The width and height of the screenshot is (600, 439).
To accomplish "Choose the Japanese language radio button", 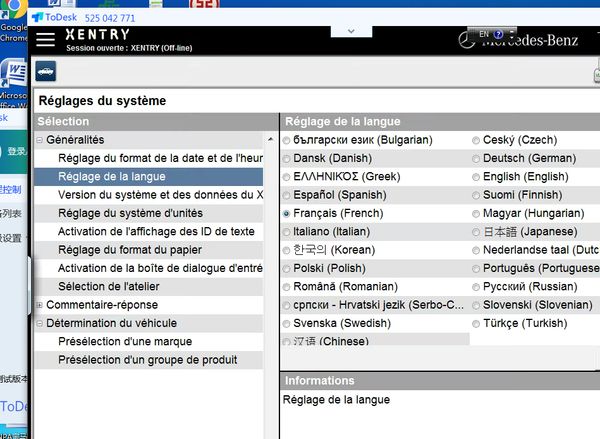I will (x=476, y=232).
